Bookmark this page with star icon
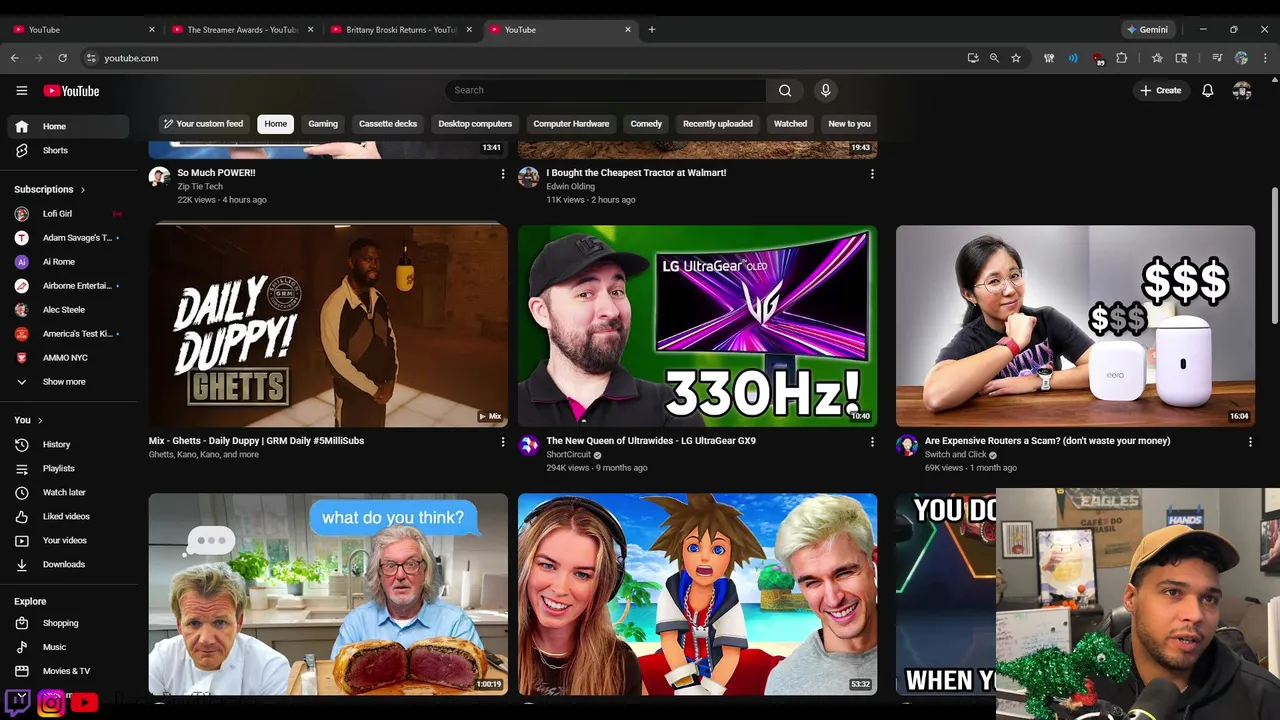 coord(1016,58)
